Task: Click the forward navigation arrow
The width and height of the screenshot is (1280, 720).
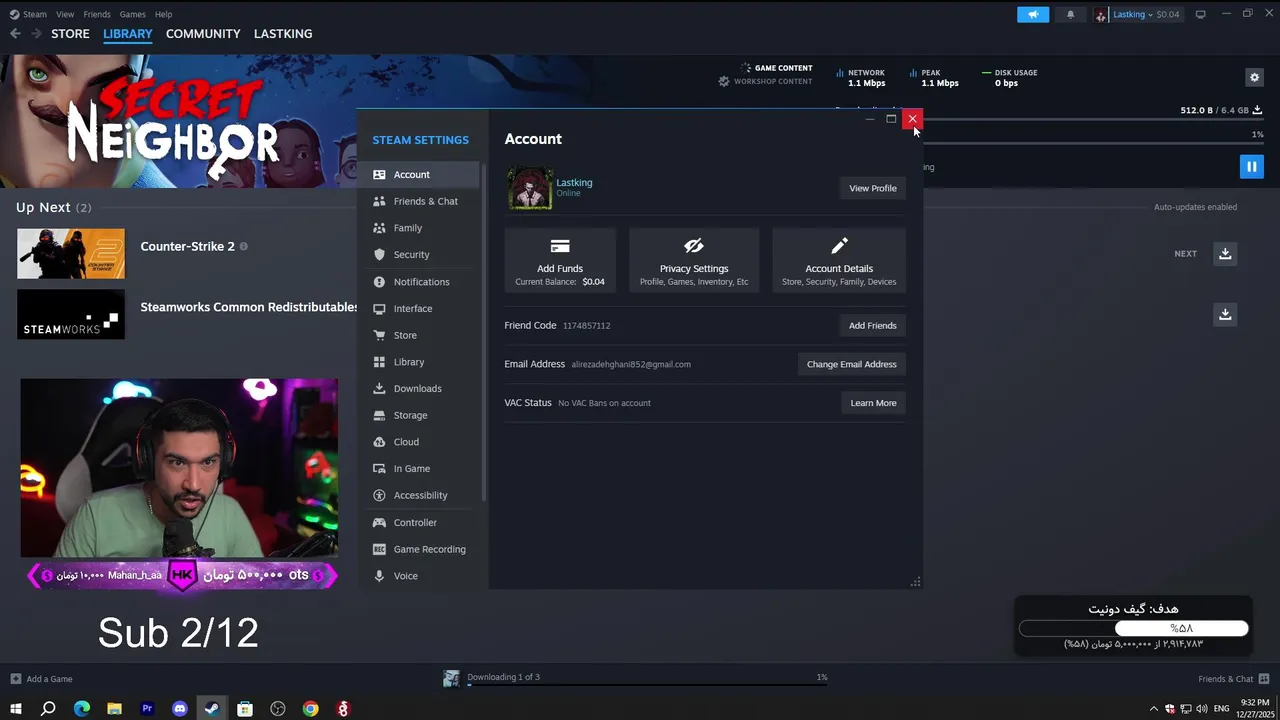Action: pos(36,34)
